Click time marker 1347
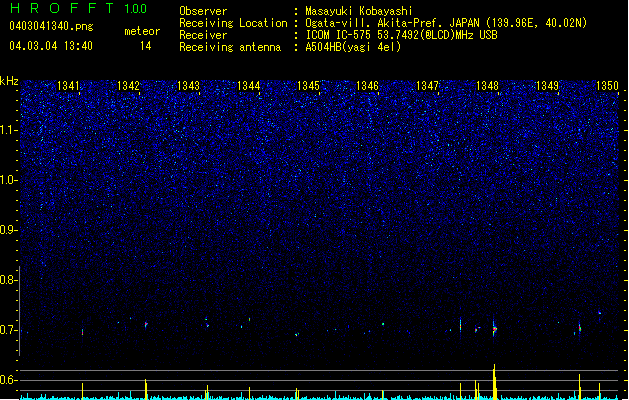 pyautogui.click(x=428, y=85)
